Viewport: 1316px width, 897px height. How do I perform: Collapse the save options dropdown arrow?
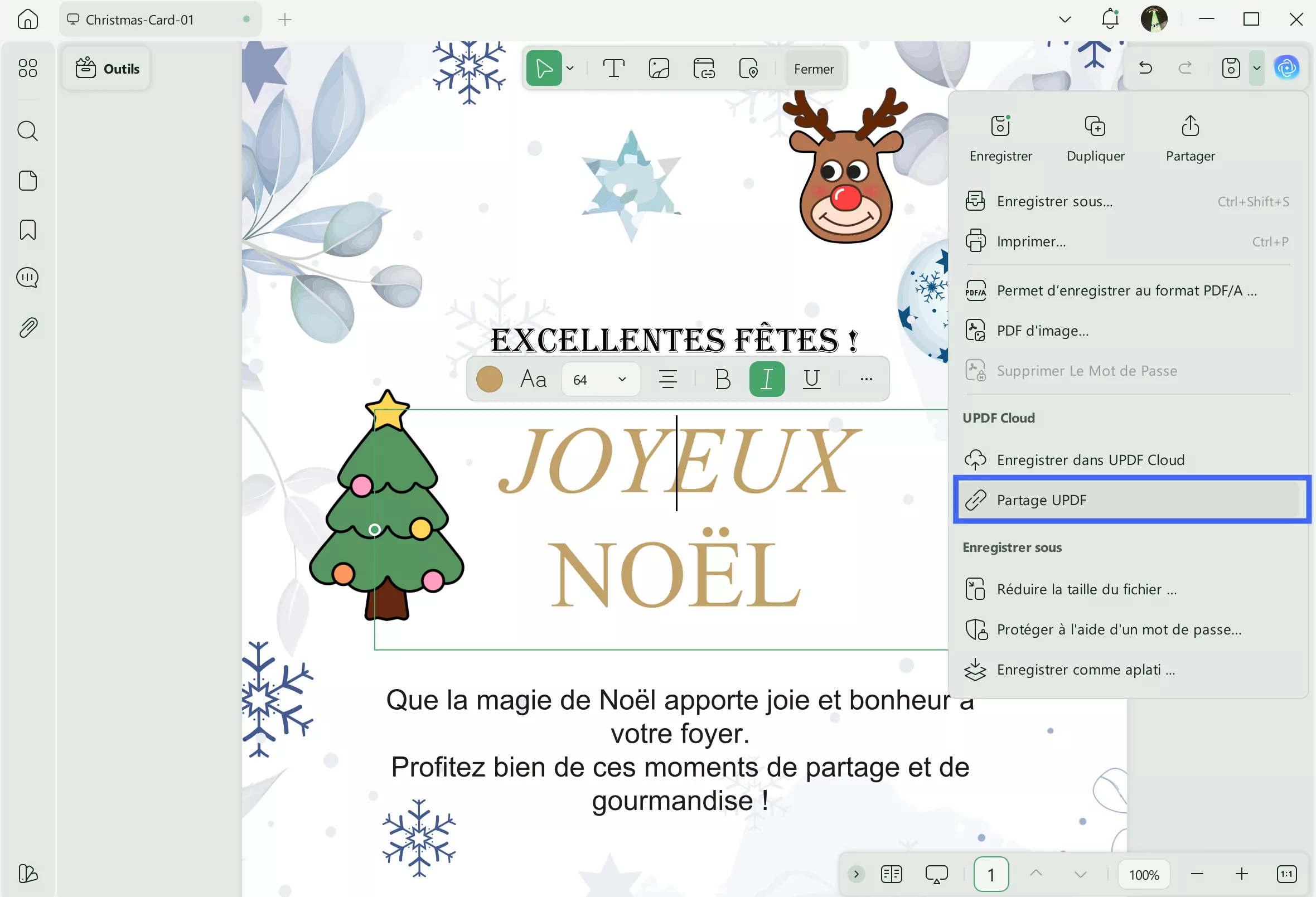click(1256, 68)
